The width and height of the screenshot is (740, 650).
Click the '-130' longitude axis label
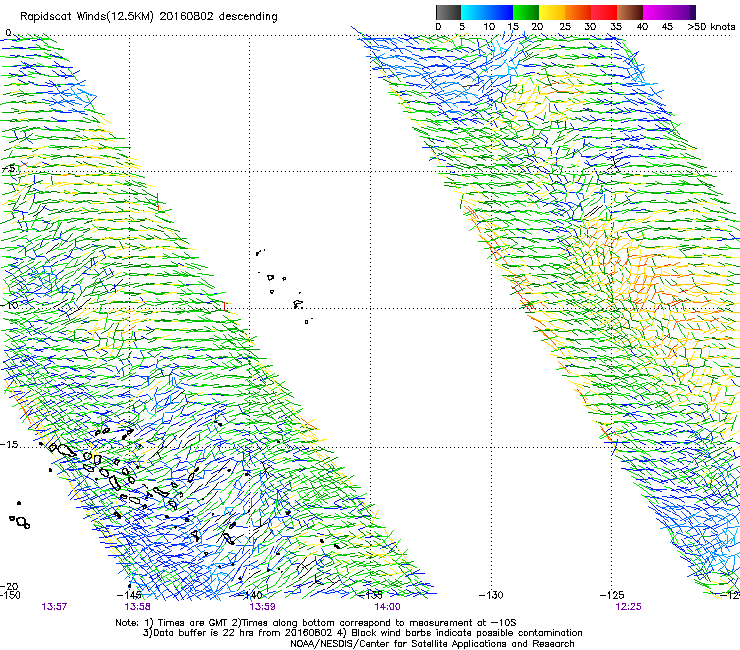(491, 595)
